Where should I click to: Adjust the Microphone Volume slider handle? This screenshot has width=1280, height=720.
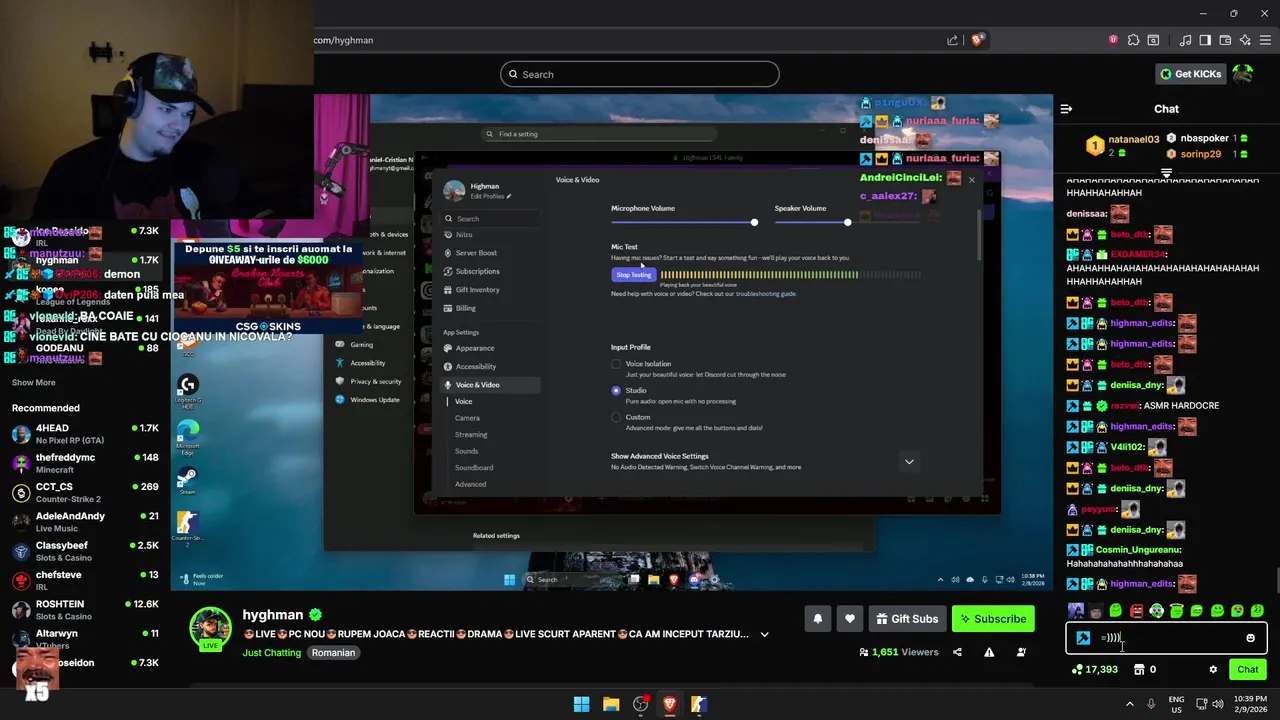(754, 222)
